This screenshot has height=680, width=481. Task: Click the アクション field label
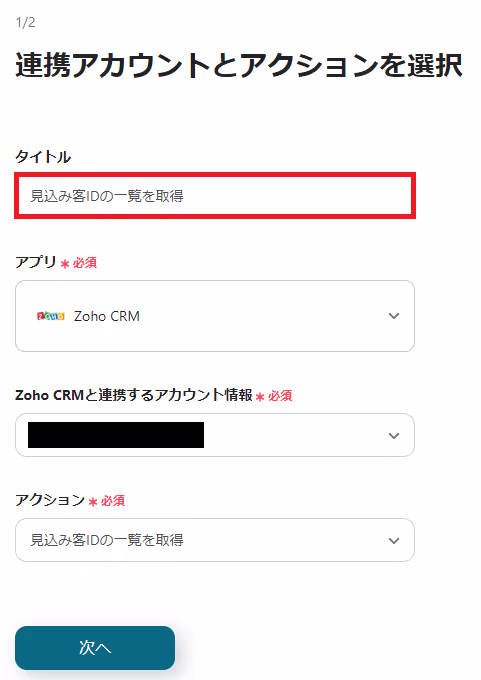coord(50,500)
